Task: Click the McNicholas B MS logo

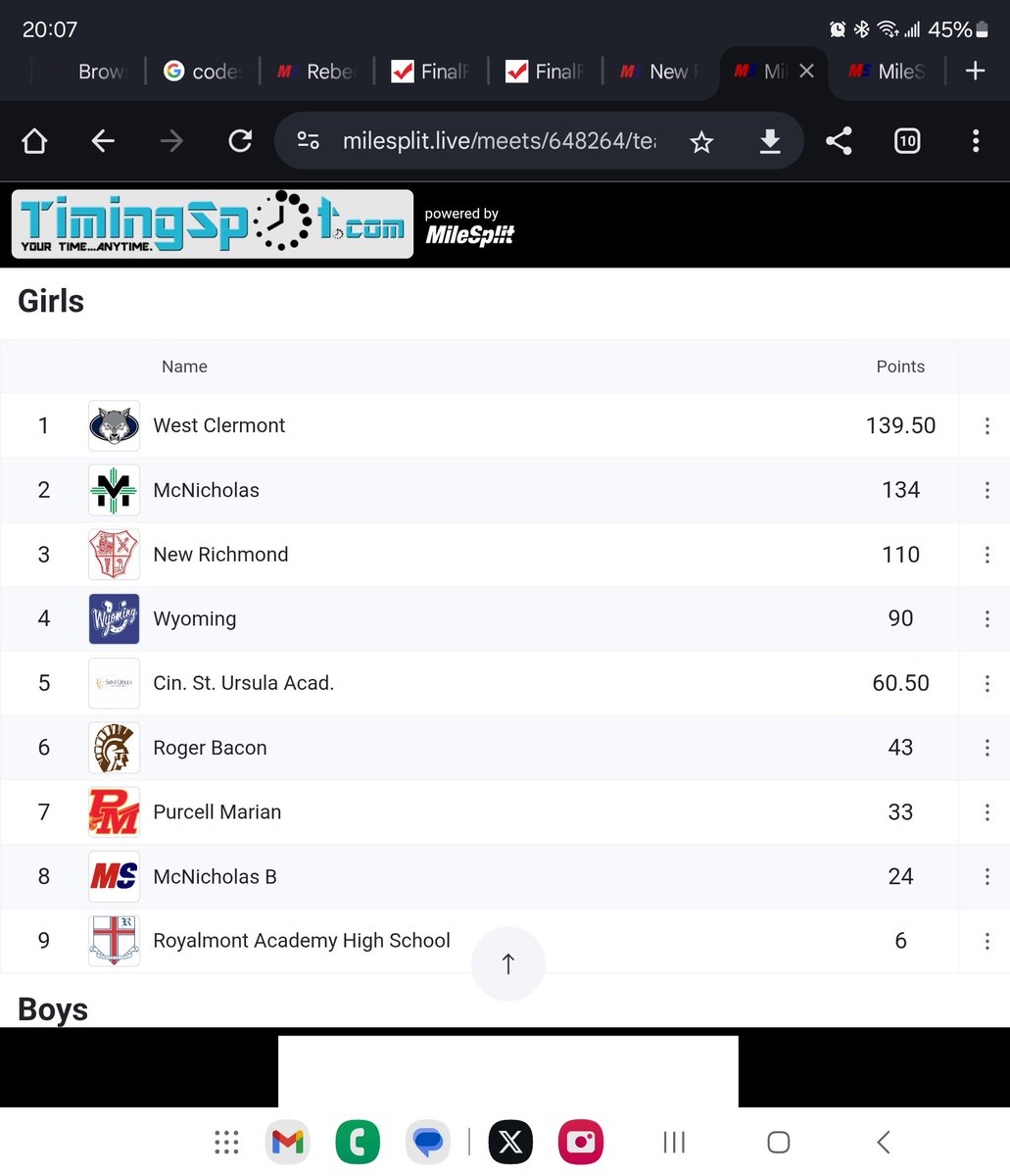Action: click(x=114, y=876)
